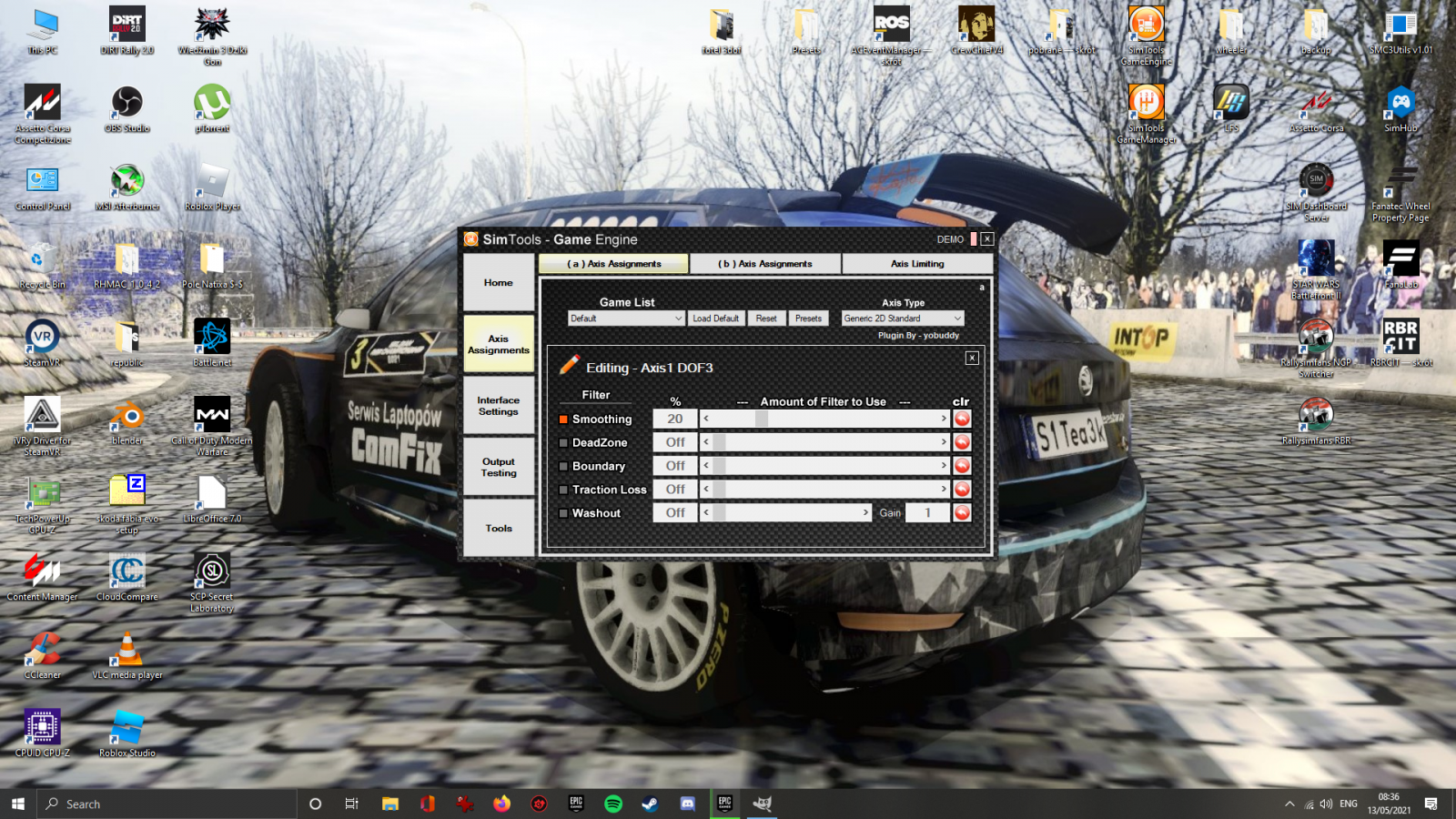Toggle the Smoothing filter checkbox
This screenshot has height=819, width=1456.
tap(563, 420)
